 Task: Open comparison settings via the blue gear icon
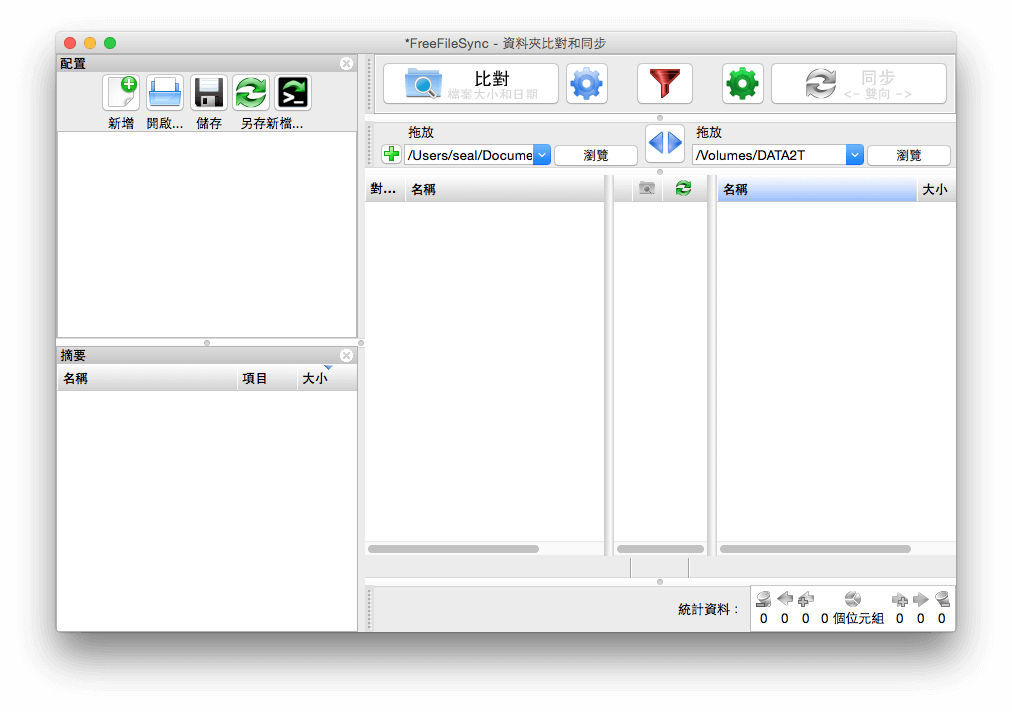(x=586, y=83)
